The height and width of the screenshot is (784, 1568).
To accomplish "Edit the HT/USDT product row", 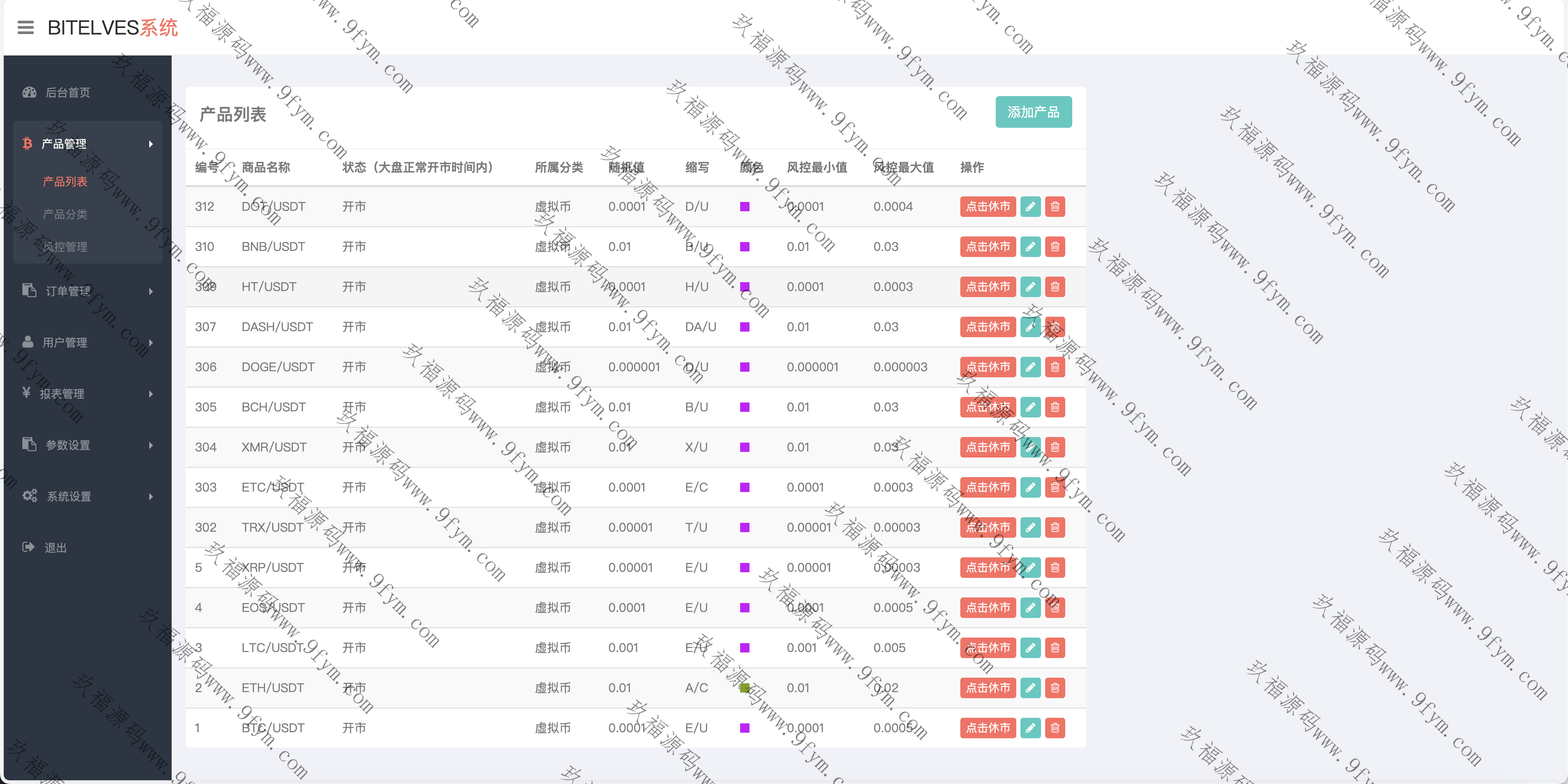I will click(1030, 287).
